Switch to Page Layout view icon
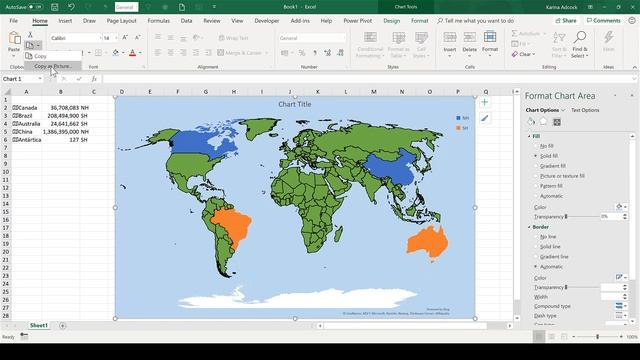 (x=551, y=337)
